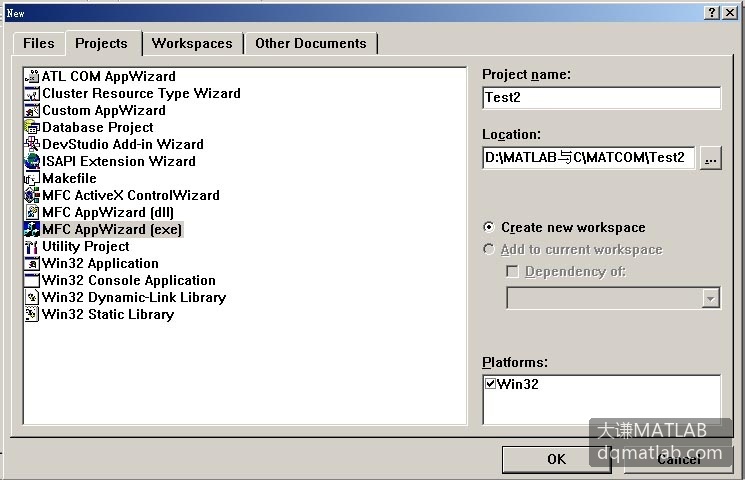Image resolution: width=745 pixels, height=480 pixels.
Task: Click the Win32 Static Library icon
Action: pyautogui.click(x=32, y=315)
